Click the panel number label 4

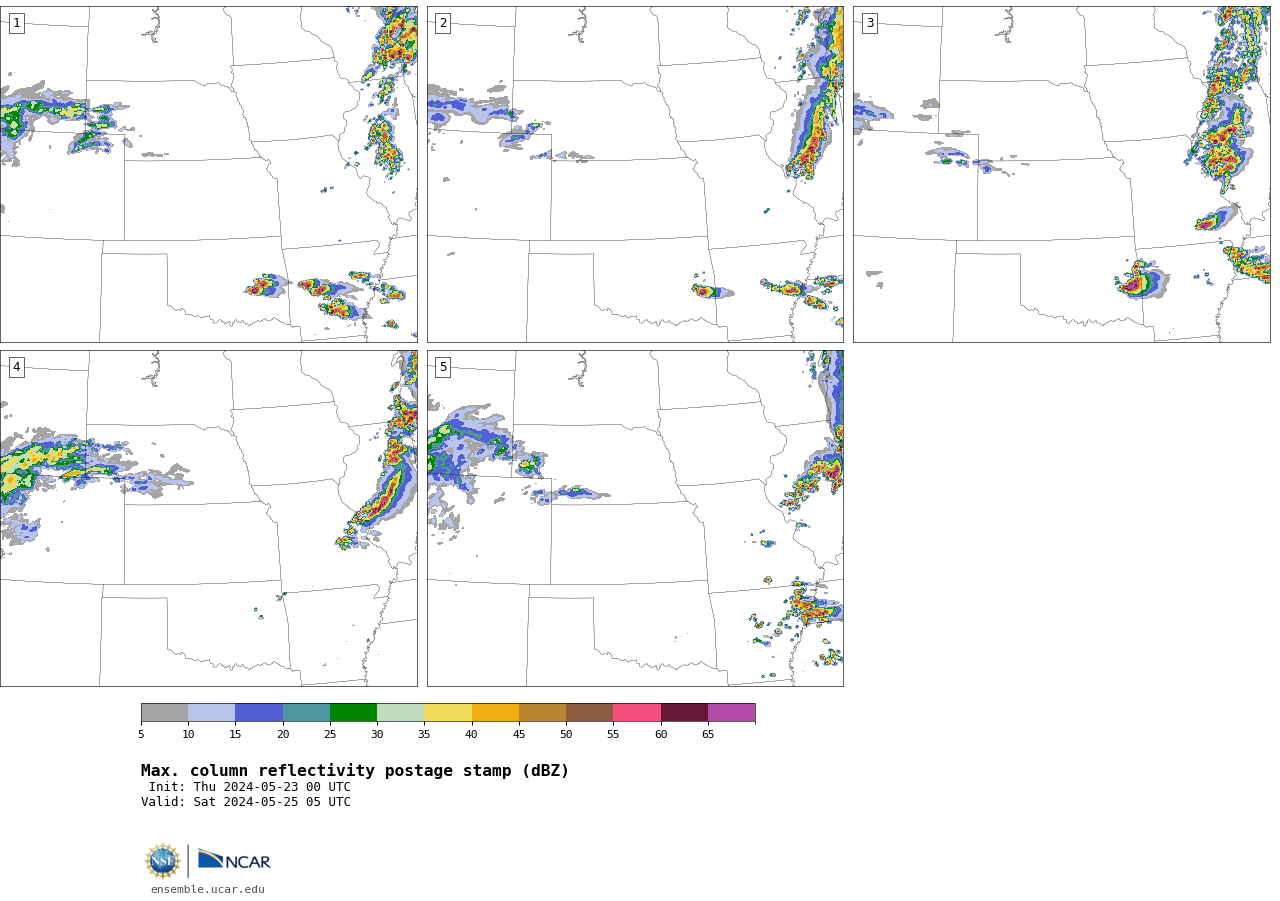click(16, 367)
